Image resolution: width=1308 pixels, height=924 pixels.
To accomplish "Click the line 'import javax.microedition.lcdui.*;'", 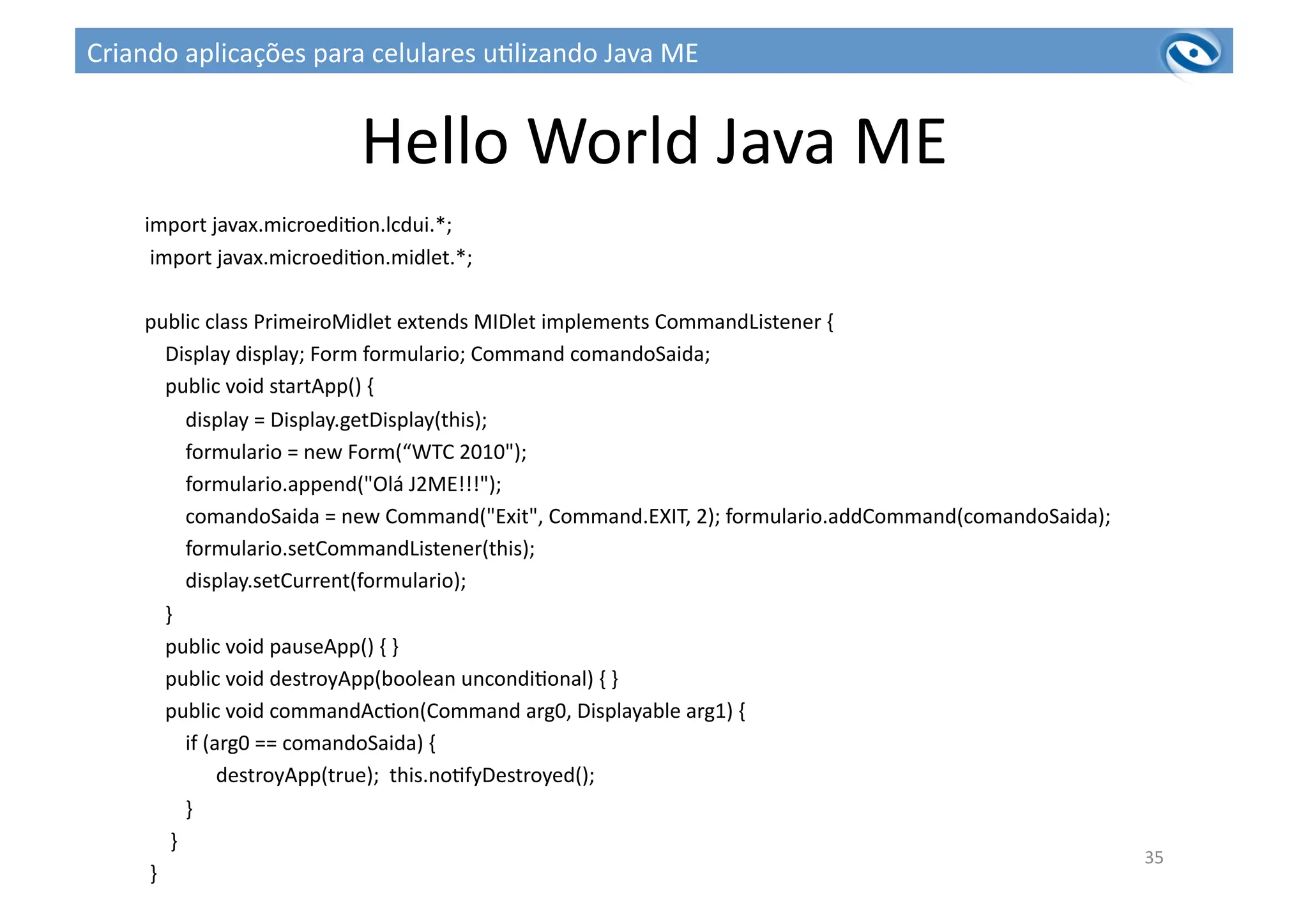I will point(298,225).
